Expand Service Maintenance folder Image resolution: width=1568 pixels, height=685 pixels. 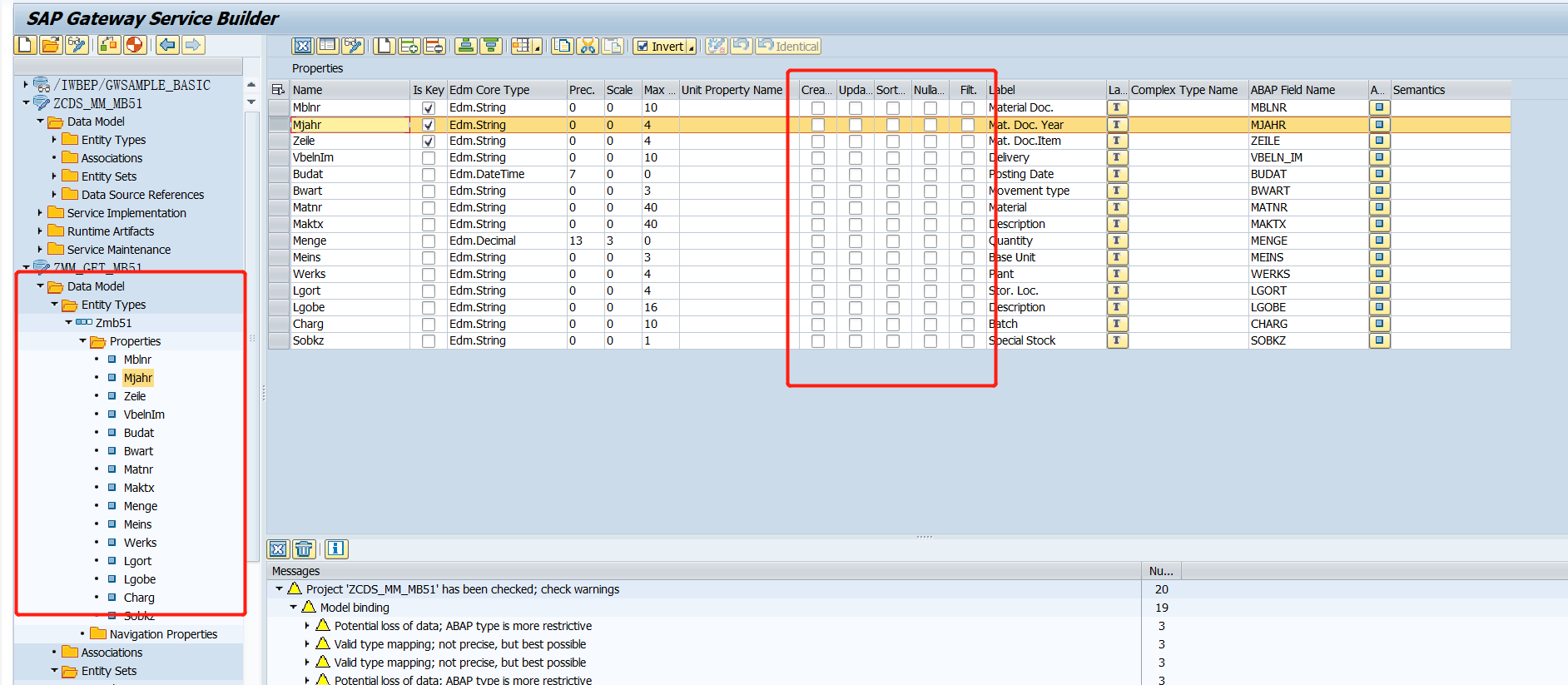pyautogui.click(x=40, y=249)
